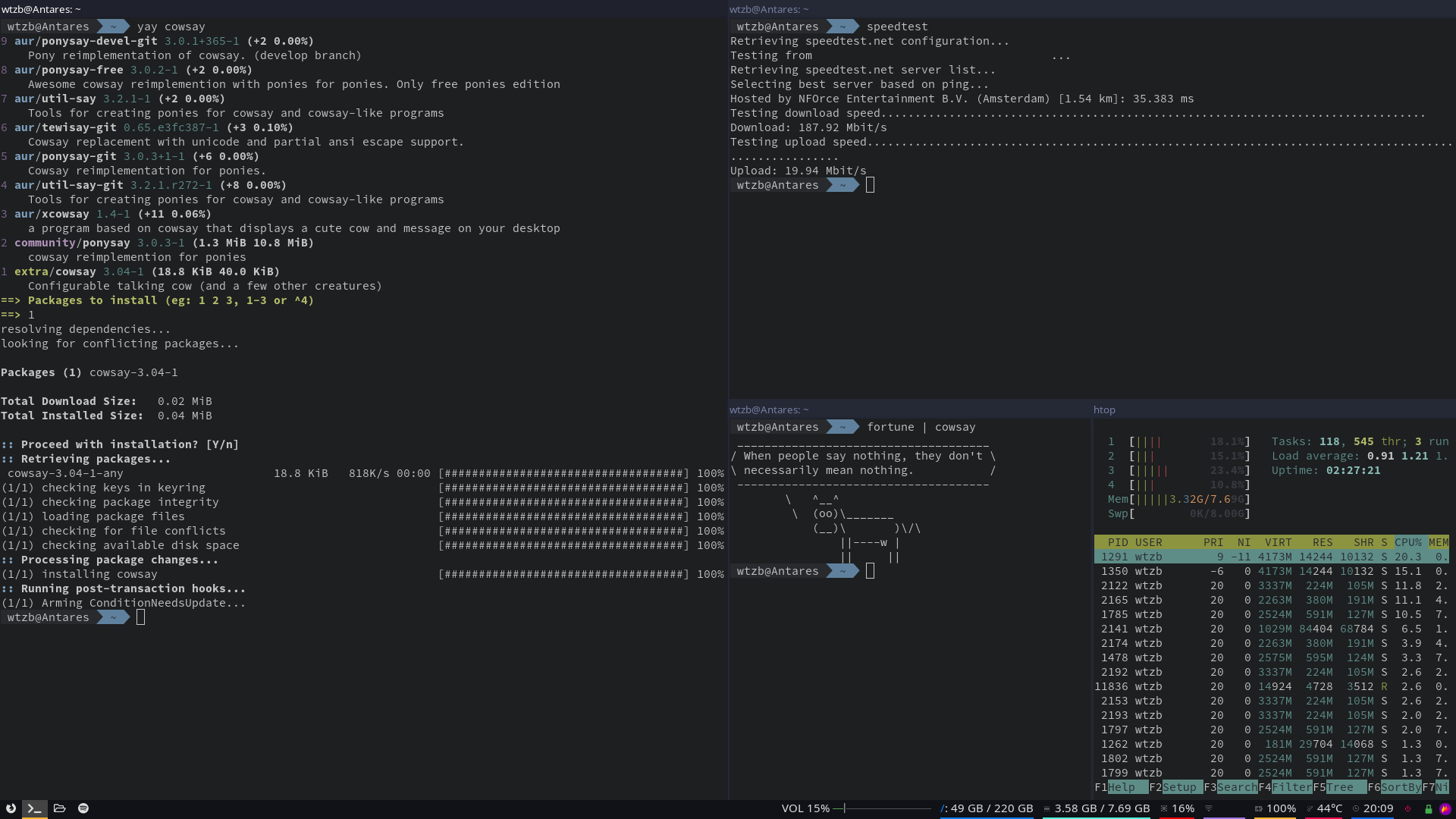Click the 44°C temperature indicator

[x=1323, y=808]
